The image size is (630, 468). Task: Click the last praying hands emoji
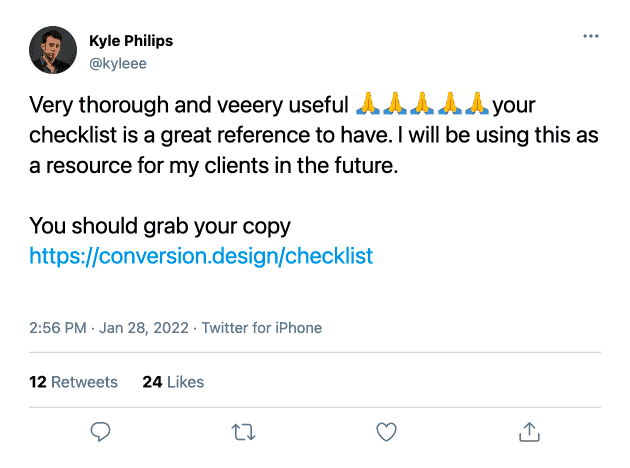tap(478, 104)
